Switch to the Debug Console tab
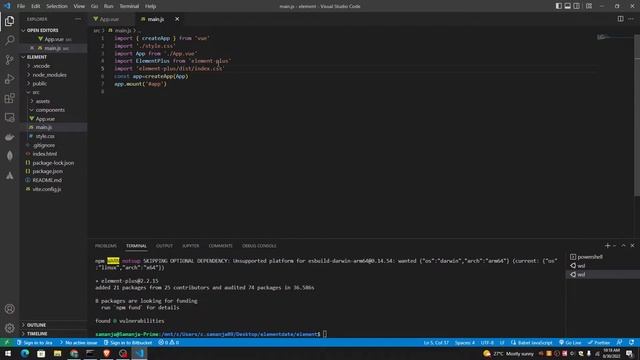The width and height of the screenshot is (640, 360). point(259,246)
